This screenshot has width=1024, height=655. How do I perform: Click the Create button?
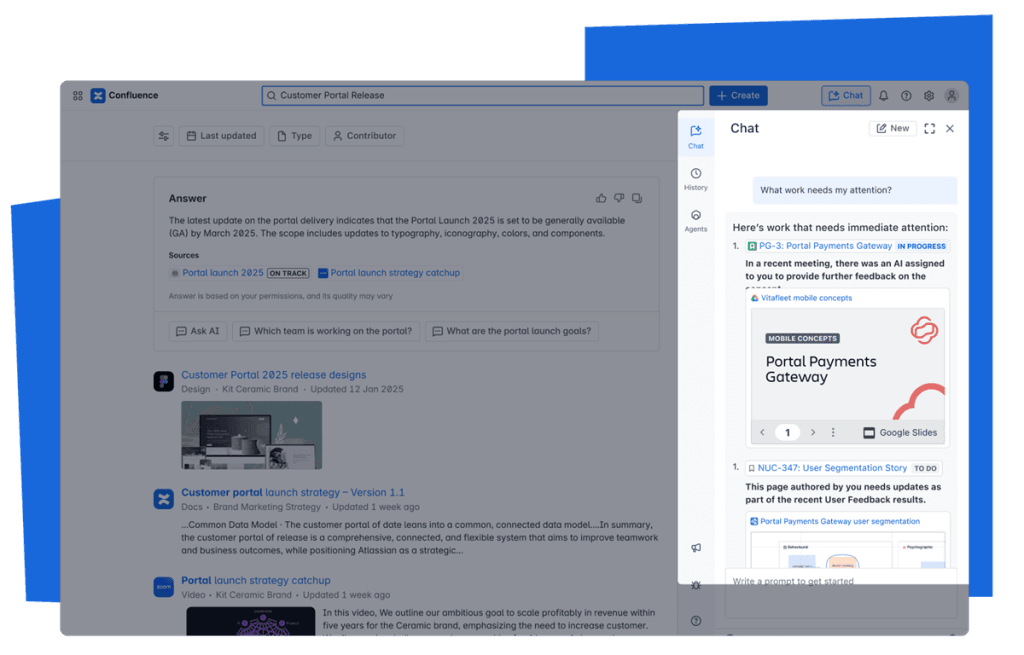tap(739, 95)
